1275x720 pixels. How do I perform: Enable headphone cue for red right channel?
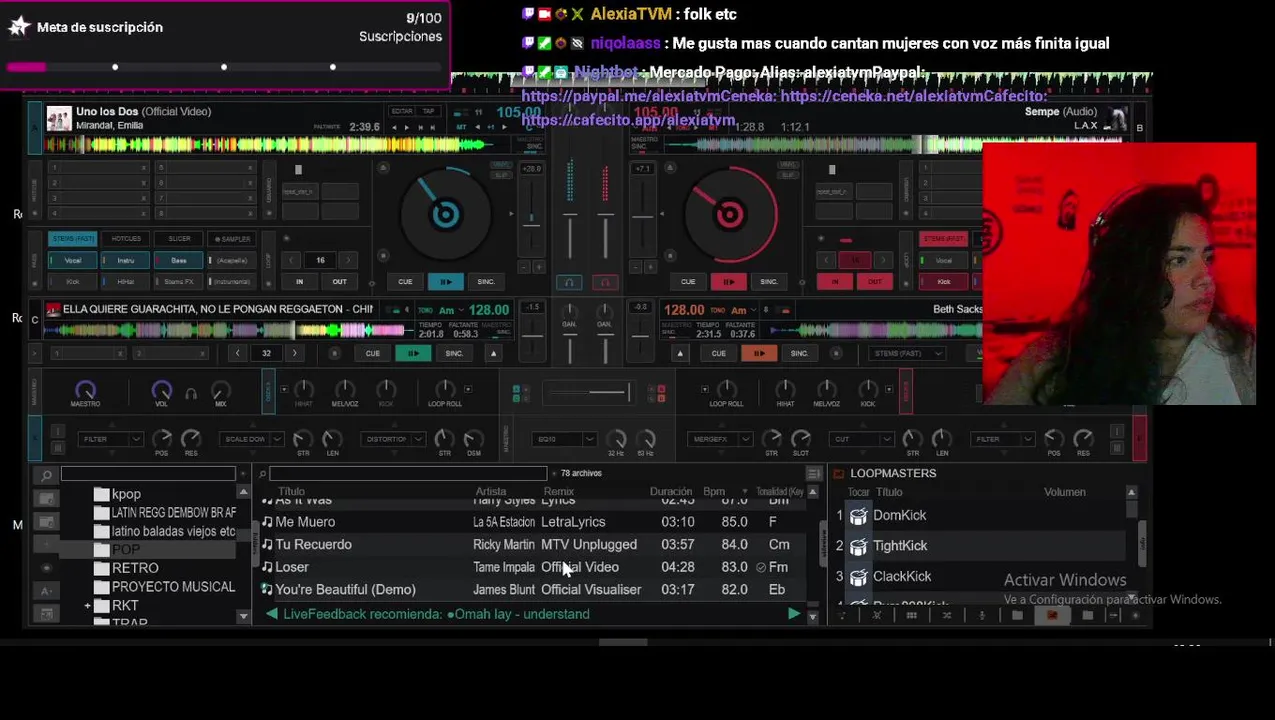(x=605, y=283)
